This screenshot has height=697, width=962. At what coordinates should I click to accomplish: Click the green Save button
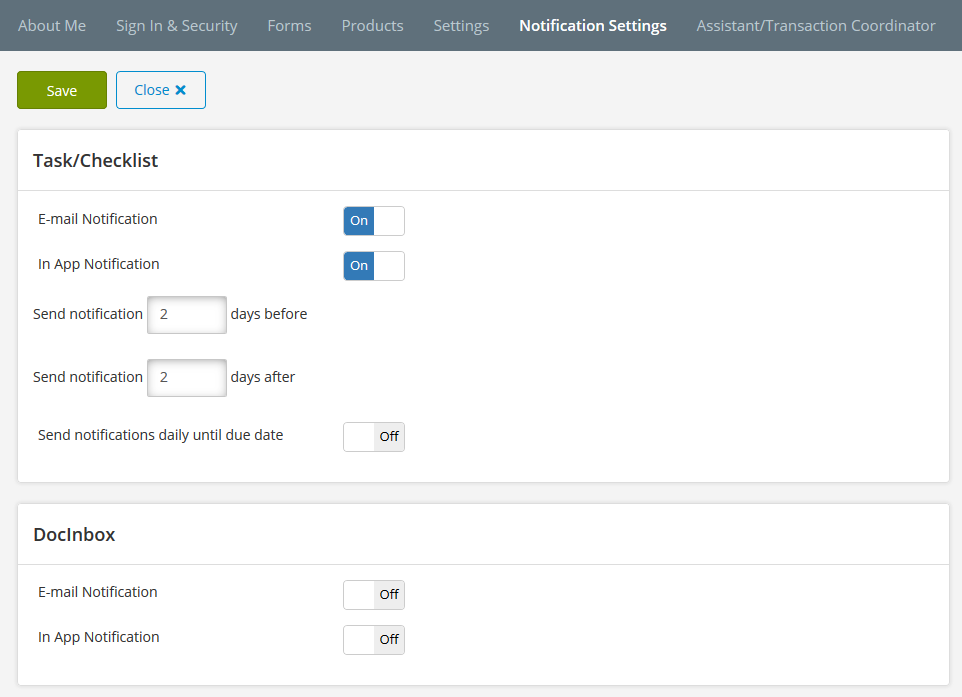(61, 89)
